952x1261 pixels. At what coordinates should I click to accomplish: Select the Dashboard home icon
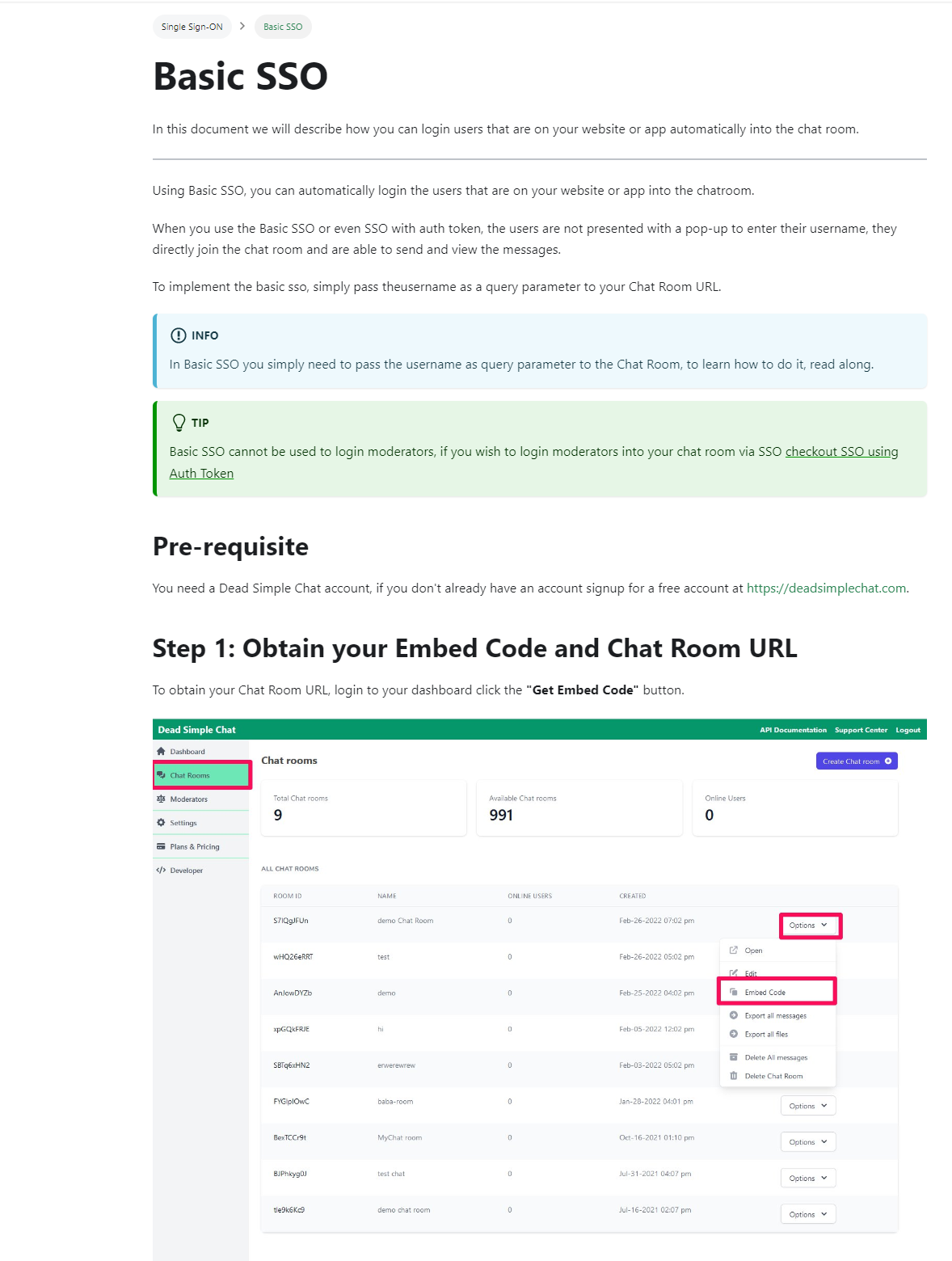coord(161,751)
